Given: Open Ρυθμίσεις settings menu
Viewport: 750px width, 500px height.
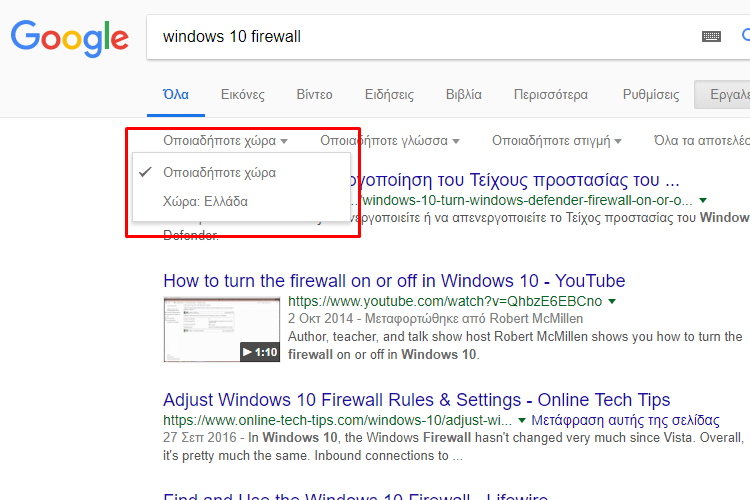Looking at the screenshot, I should (651, 95).
